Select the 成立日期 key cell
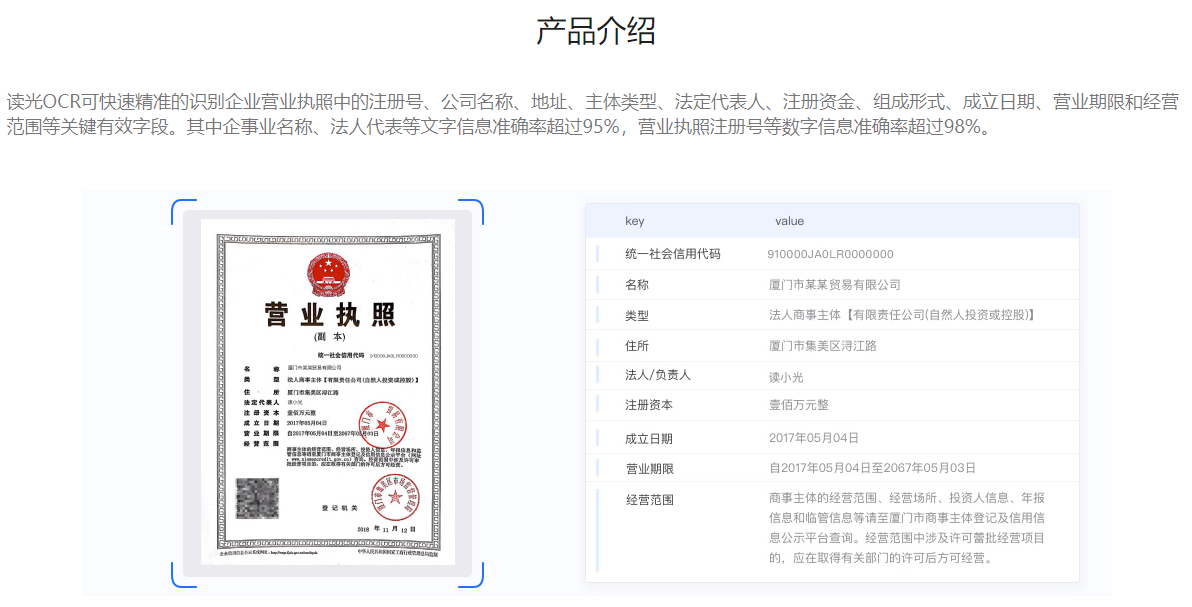Image resolution: width=1192 pixels, height=607 pixels. tap(649, 439)
